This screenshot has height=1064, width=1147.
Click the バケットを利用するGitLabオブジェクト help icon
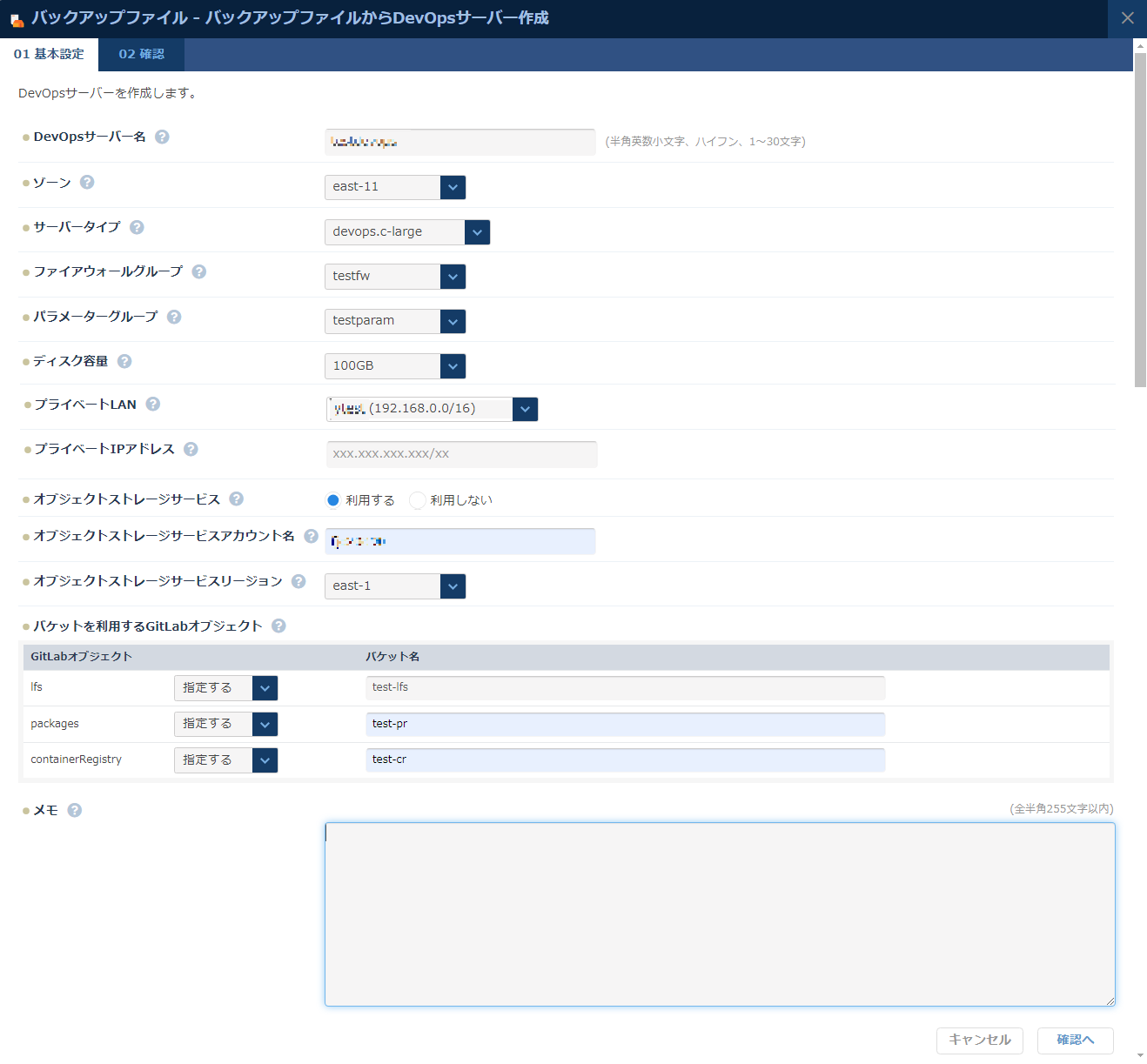pos(278,625)
